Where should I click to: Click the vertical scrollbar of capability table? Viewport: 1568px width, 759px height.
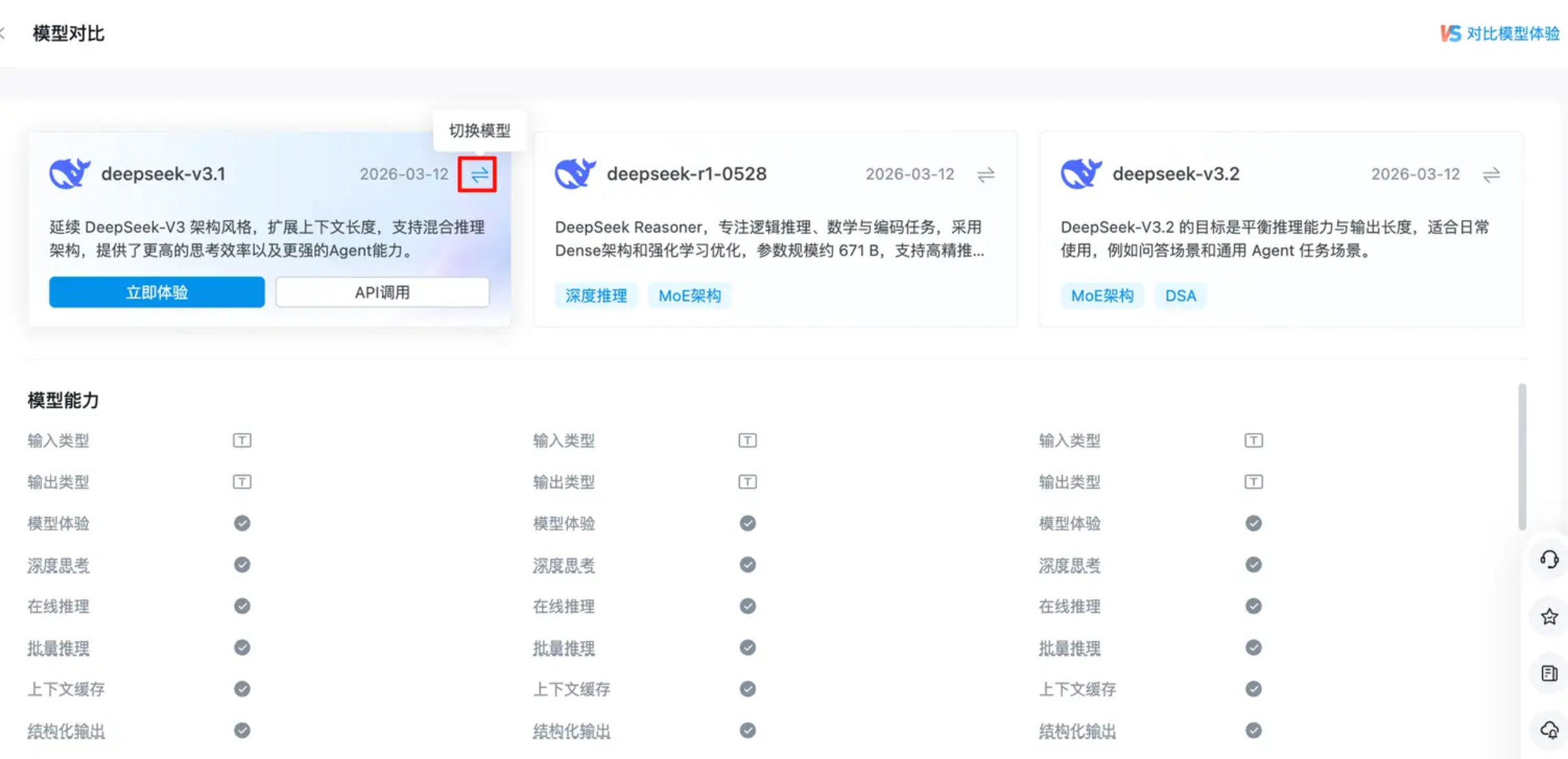click(x=1522, y=457)
